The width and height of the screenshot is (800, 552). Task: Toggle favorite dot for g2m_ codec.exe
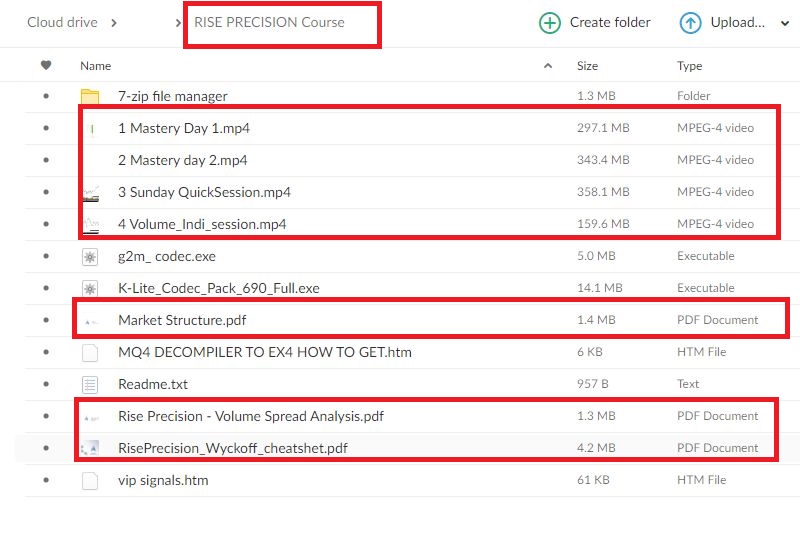click(x=46, y=256)
